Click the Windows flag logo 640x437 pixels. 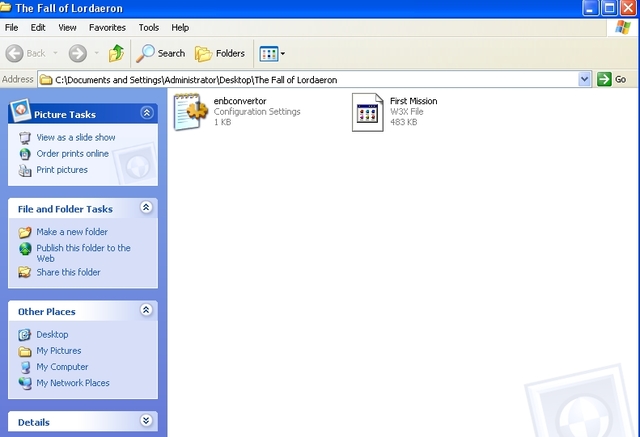623,27
